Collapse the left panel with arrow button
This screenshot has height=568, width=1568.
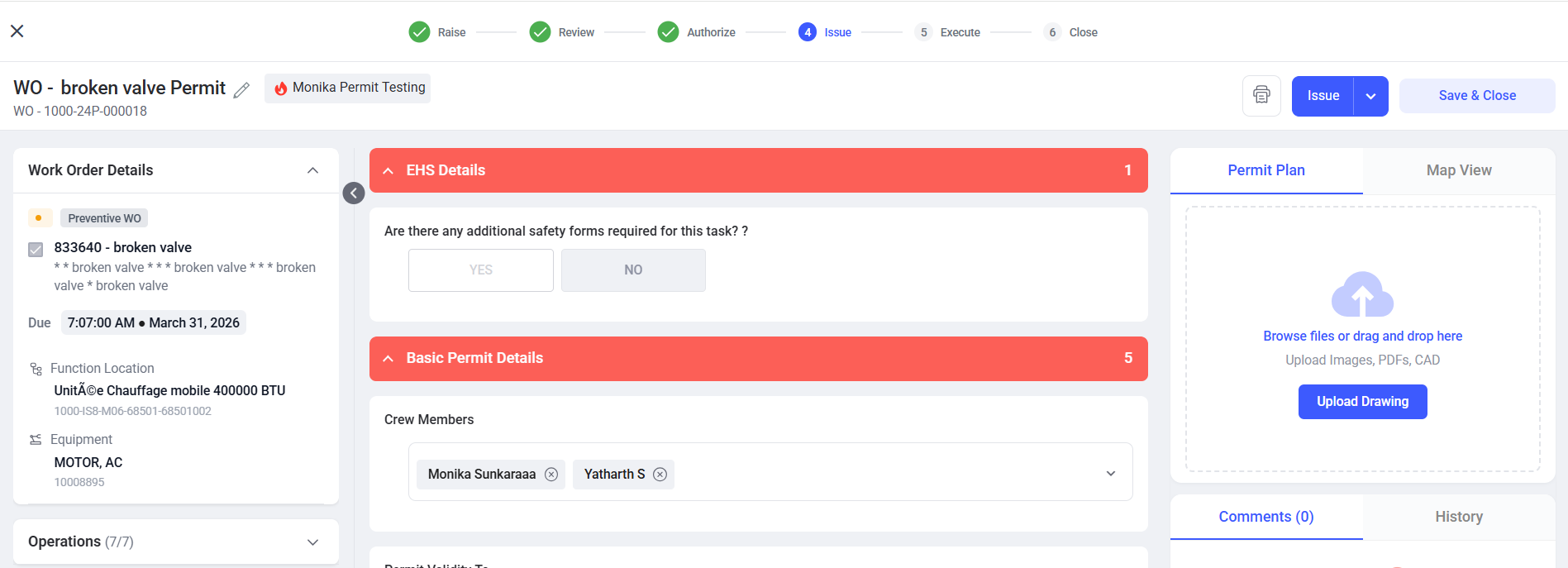[354, 193]
